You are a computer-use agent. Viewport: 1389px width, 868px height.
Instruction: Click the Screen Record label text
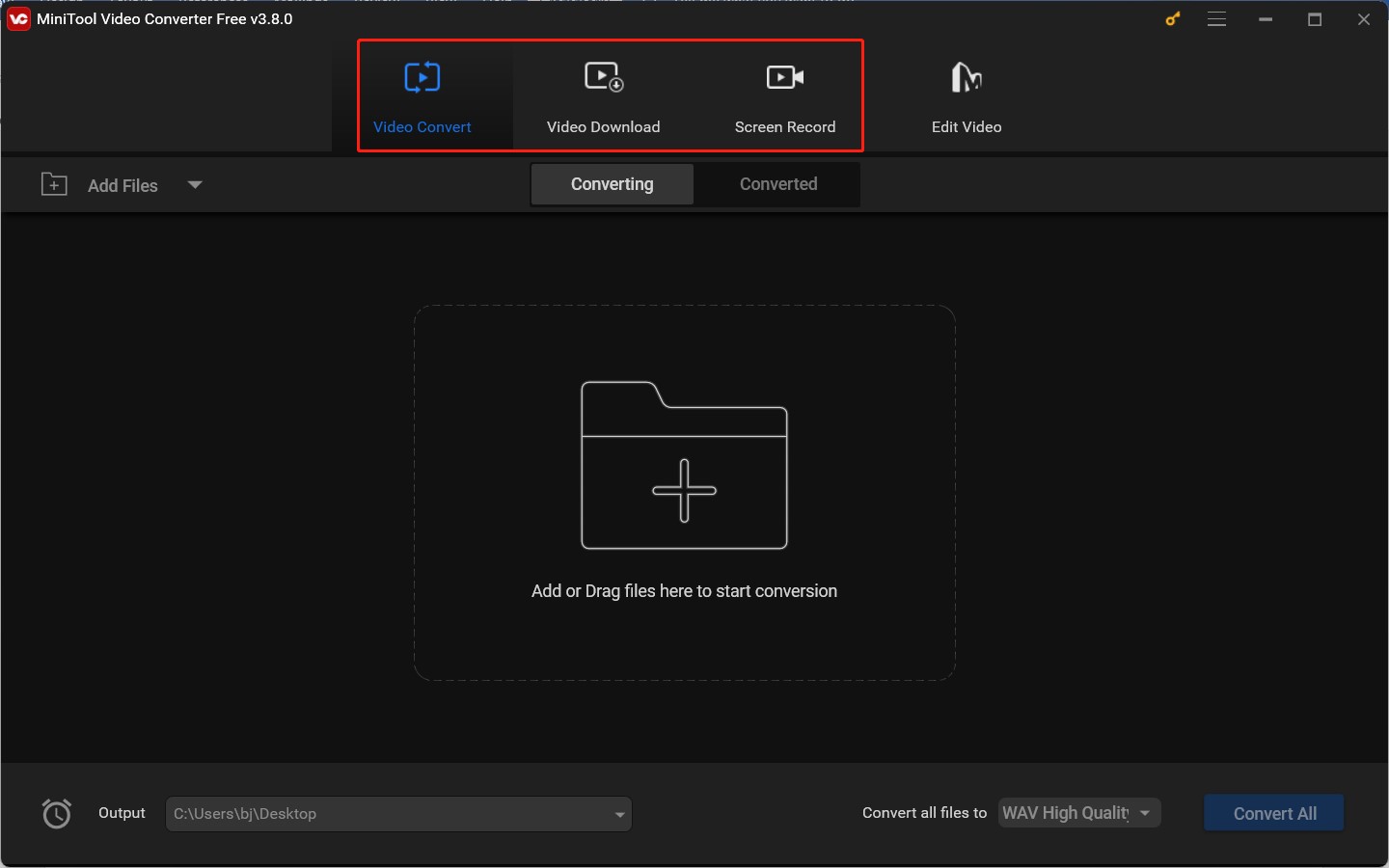click(x=785, y=126)
